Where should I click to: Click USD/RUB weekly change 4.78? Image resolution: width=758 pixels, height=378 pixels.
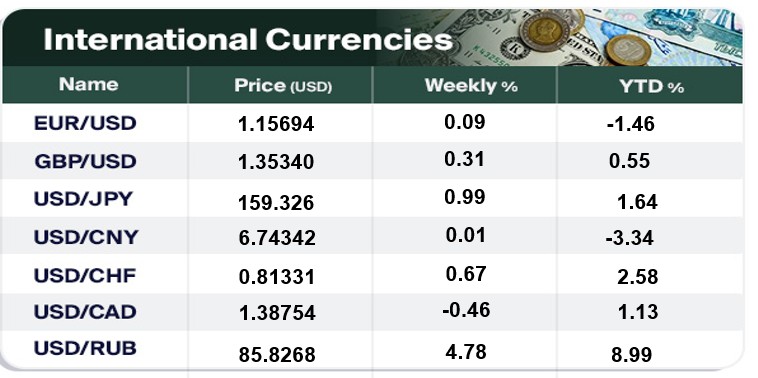pyautogui.click(x=466, y=351)
